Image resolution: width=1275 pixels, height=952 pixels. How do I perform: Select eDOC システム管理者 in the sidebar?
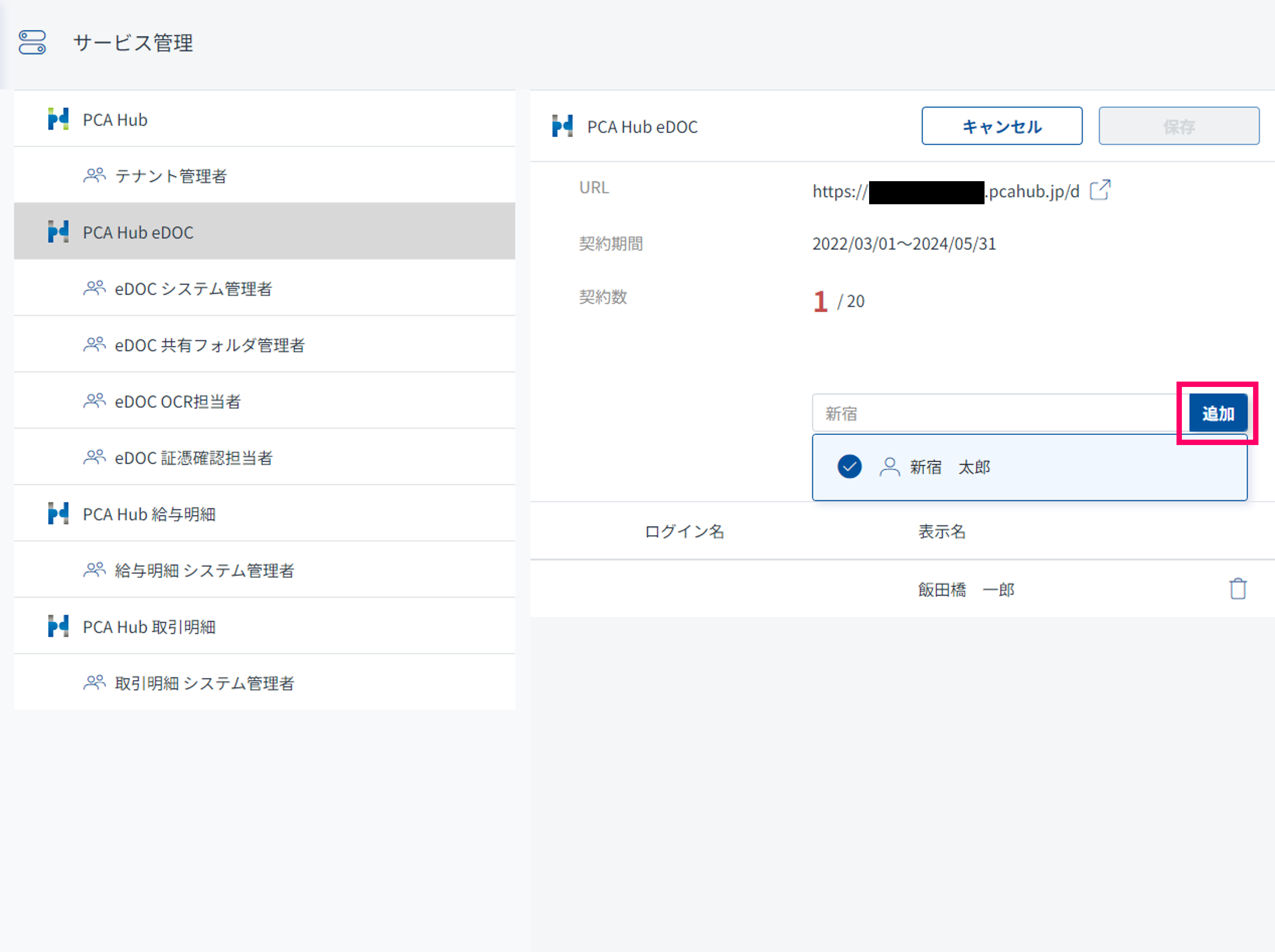(192, 288)
